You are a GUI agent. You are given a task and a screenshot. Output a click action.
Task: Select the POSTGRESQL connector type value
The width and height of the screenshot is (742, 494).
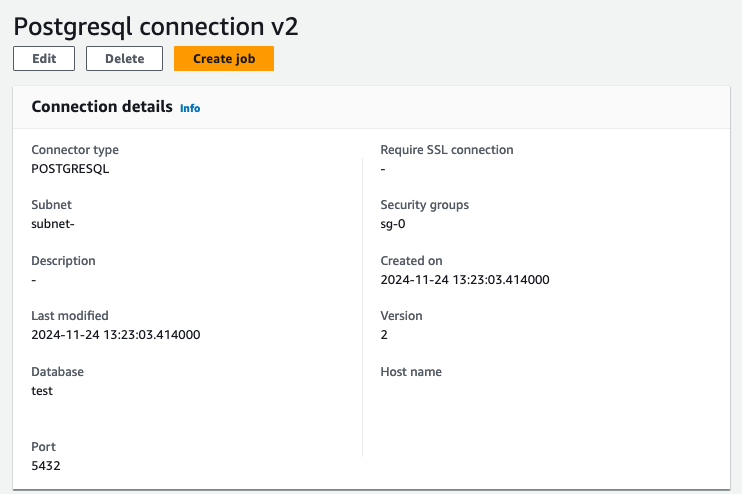coord(70,169)
